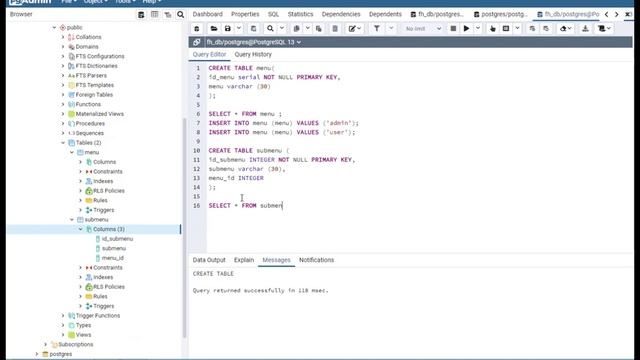The width and height of the screenshot is (640, 360).
Task: Run the query with the Execute play button
Action: coord(466,29)
